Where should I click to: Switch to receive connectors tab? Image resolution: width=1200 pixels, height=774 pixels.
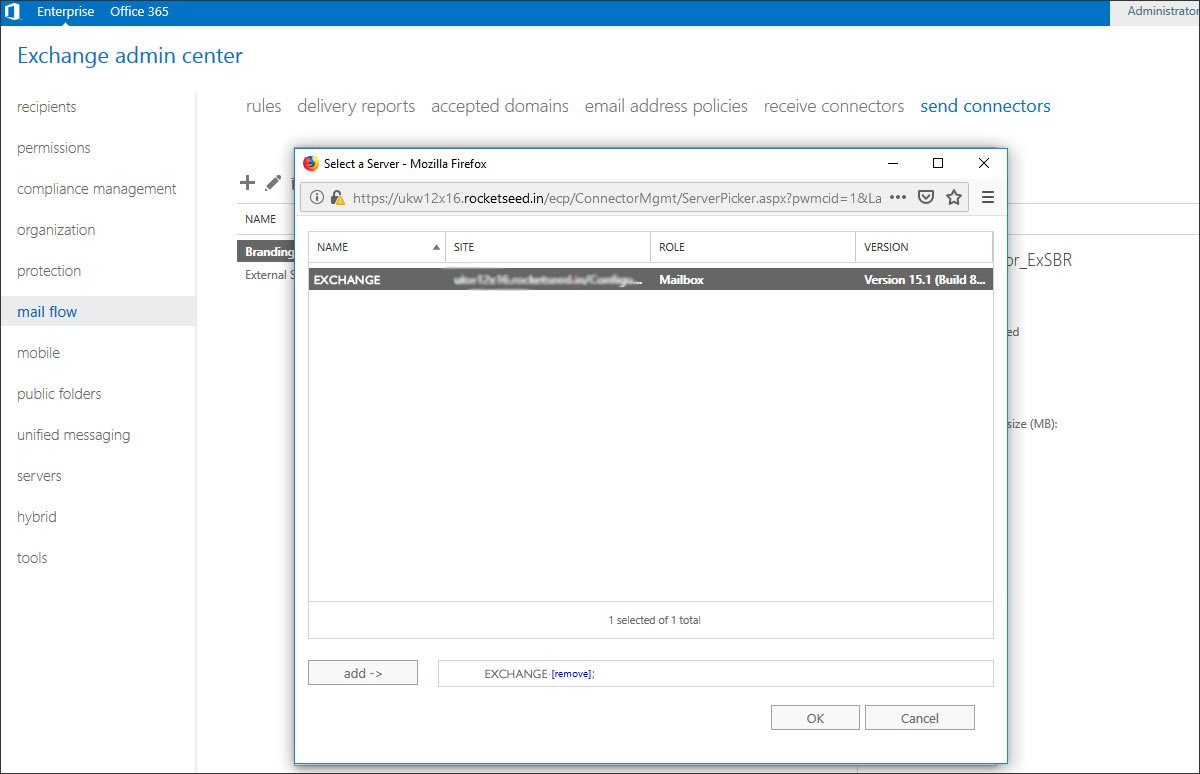833,106
